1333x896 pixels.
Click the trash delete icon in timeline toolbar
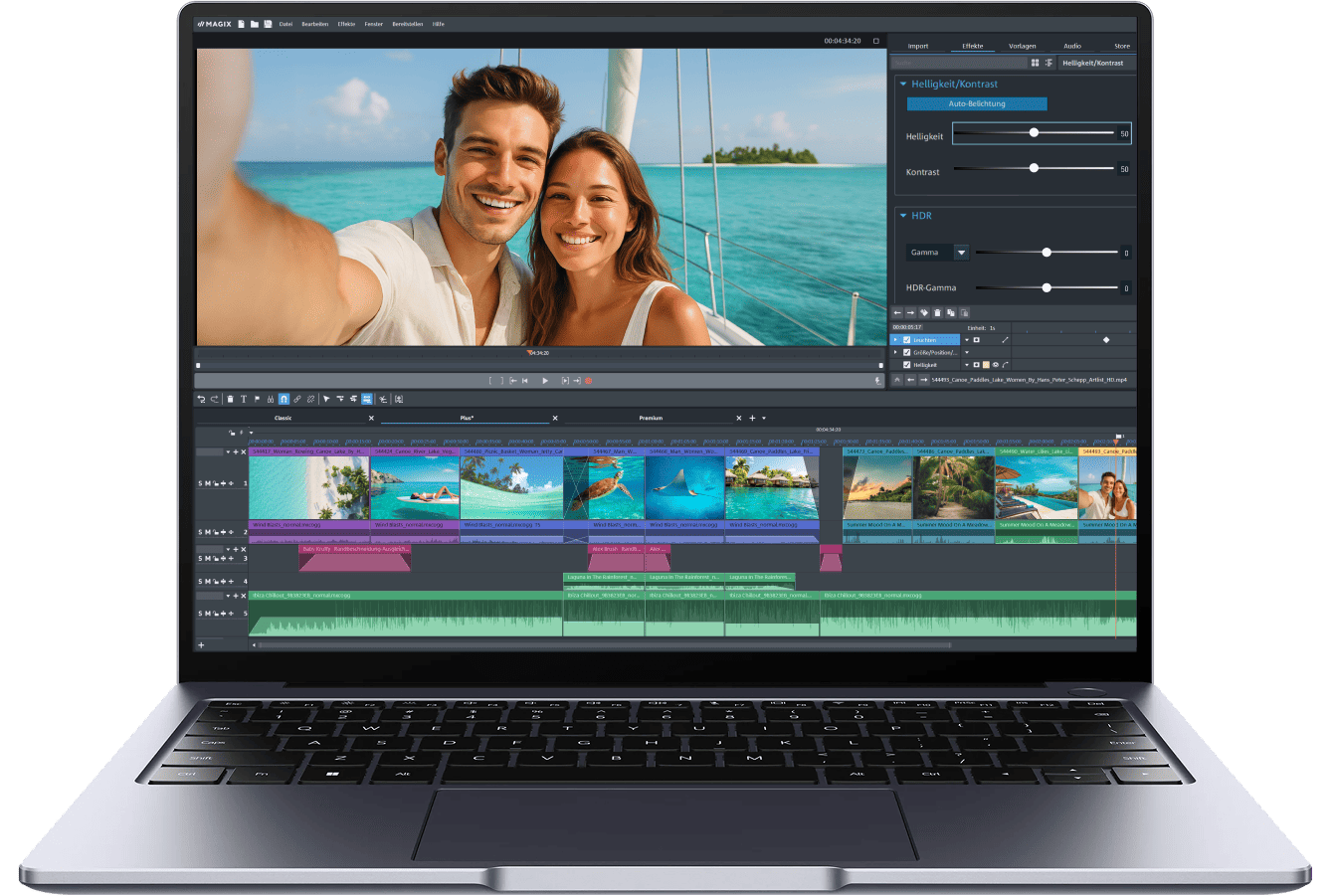point(230,399)
